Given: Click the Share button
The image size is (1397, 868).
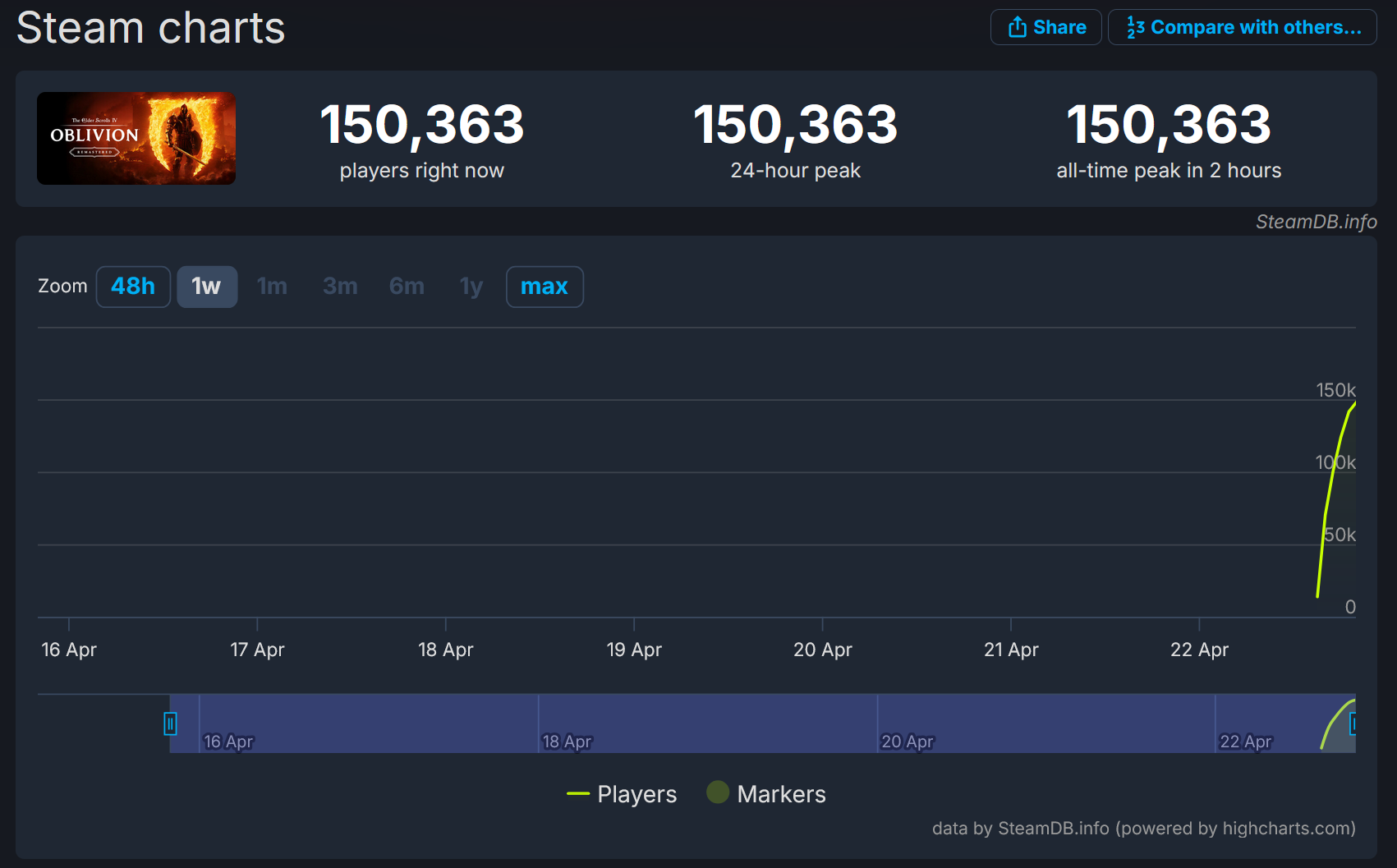Looking at the screenshot, I should [1045, 27].
